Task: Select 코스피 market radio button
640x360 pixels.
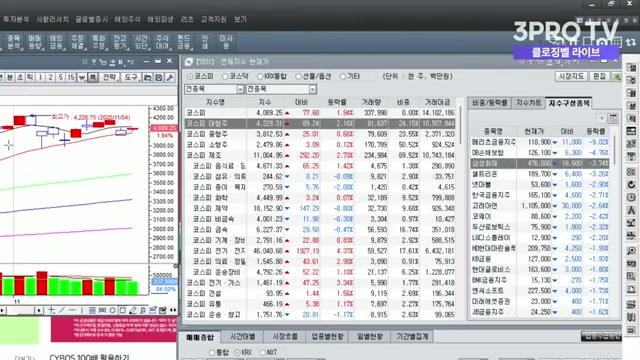Action: point(190,76)
